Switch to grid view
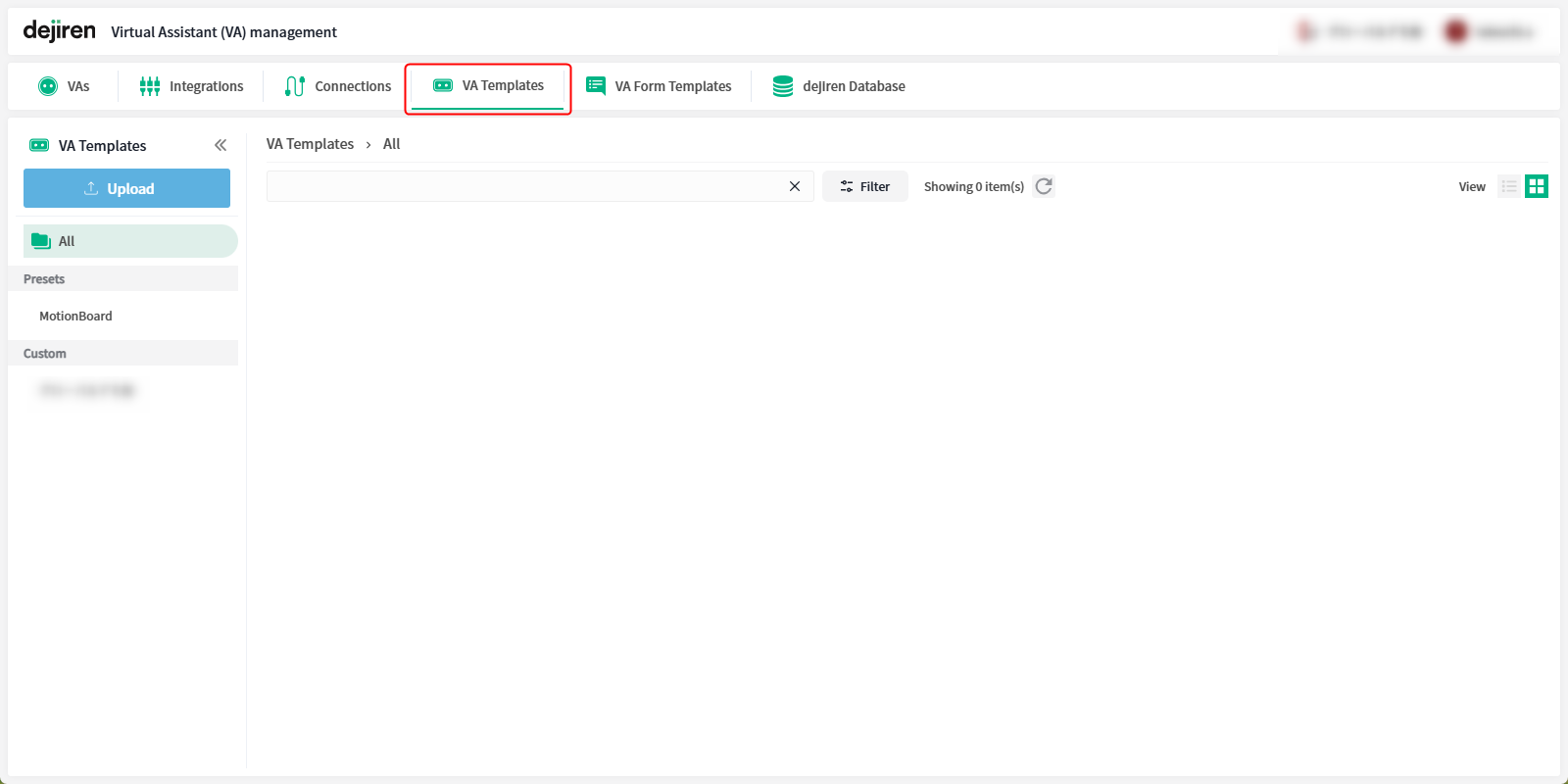The image size is (1568, 784). (x=1537, y=186)
